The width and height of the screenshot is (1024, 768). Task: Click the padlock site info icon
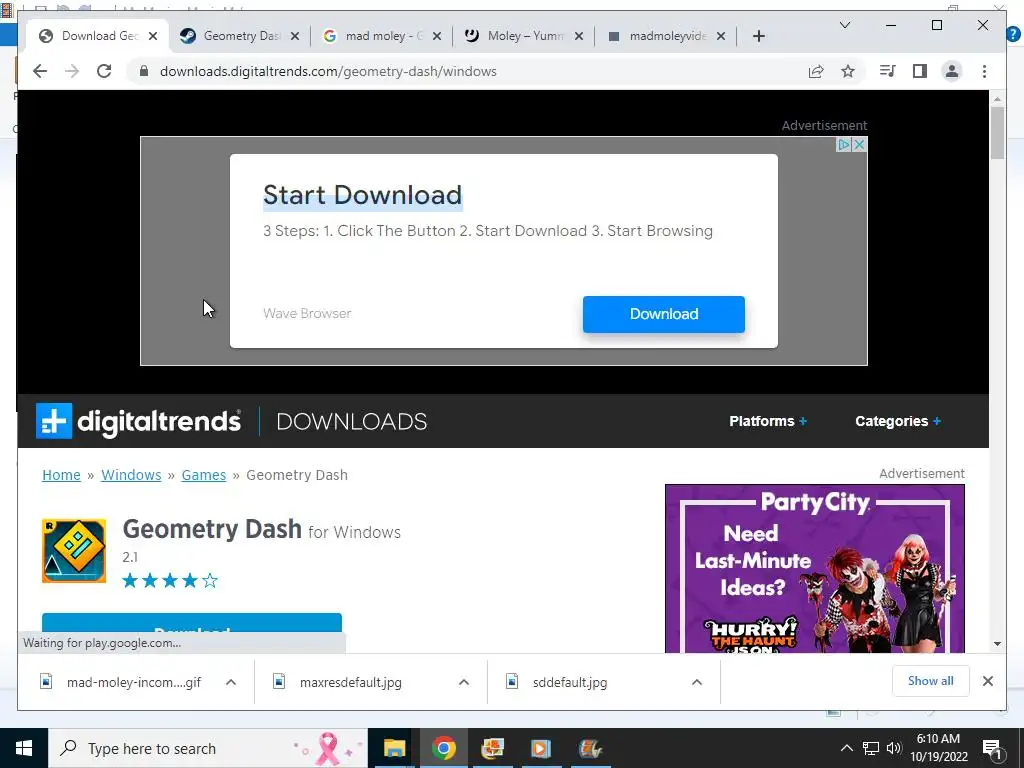point(144,71)
